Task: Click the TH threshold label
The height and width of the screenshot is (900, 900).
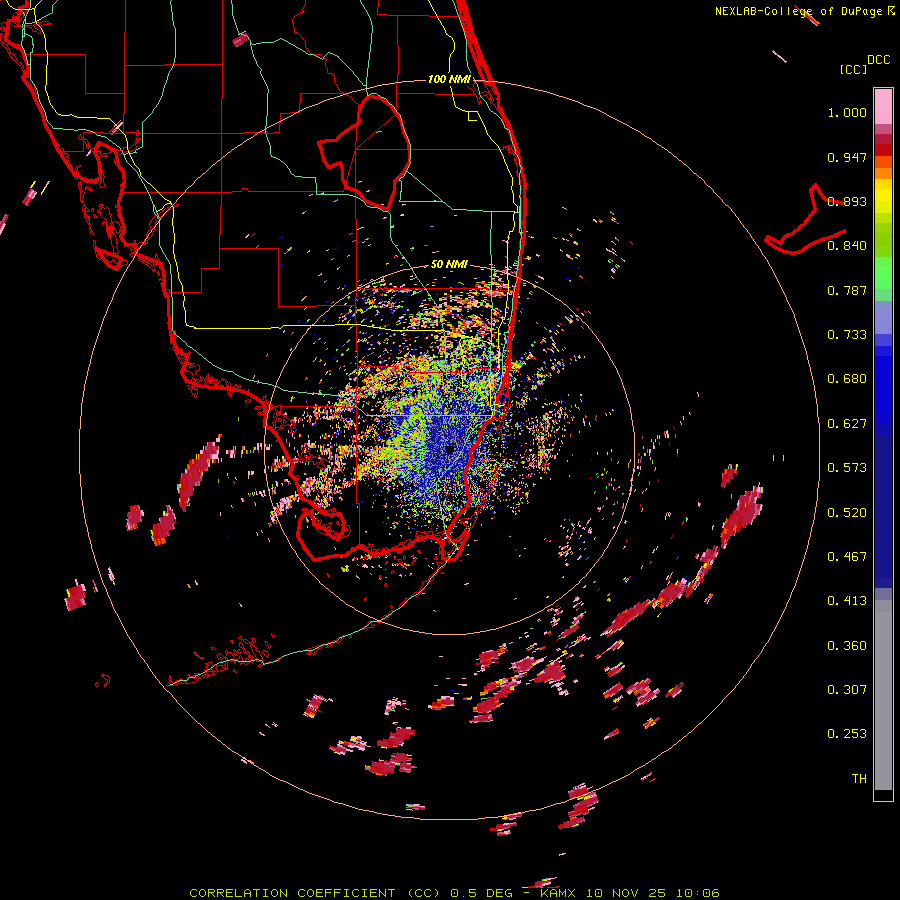Action: tap(859, 779)
